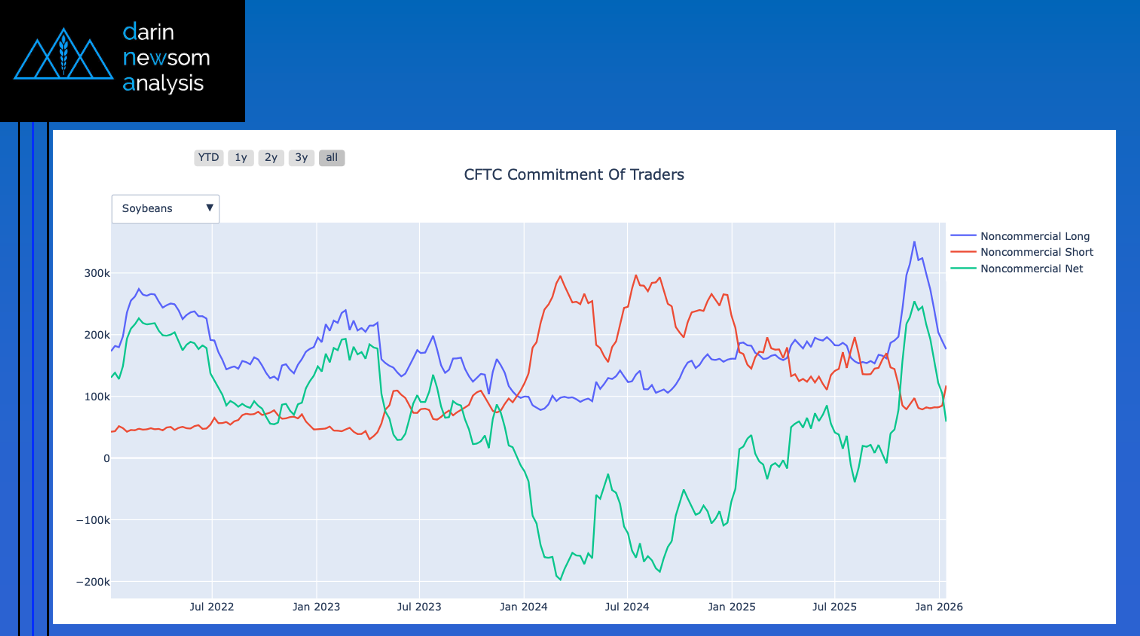
Task: Click the darin newsom analysis logo text
Action: click(x=165, y=58)
